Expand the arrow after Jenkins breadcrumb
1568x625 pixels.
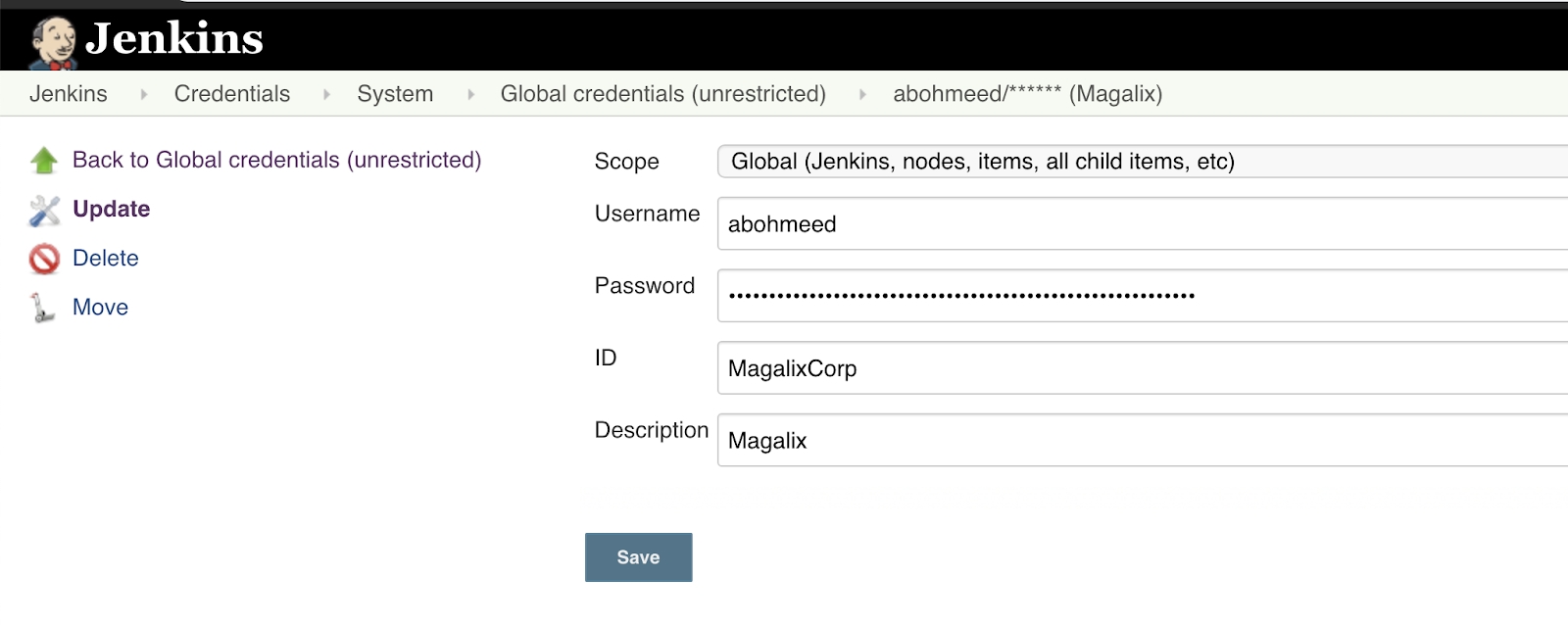(x=143, y=95)
